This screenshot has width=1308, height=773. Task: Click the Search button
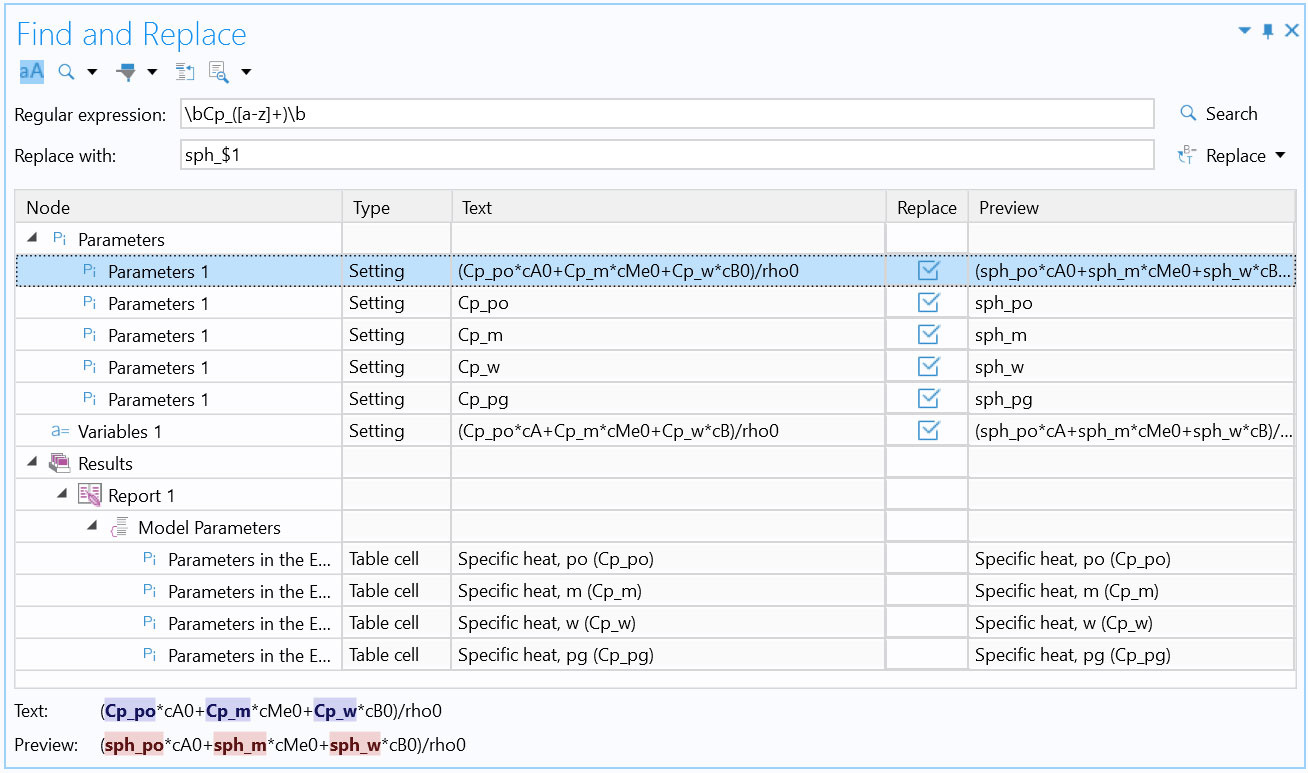click(x=1219, y=114)
